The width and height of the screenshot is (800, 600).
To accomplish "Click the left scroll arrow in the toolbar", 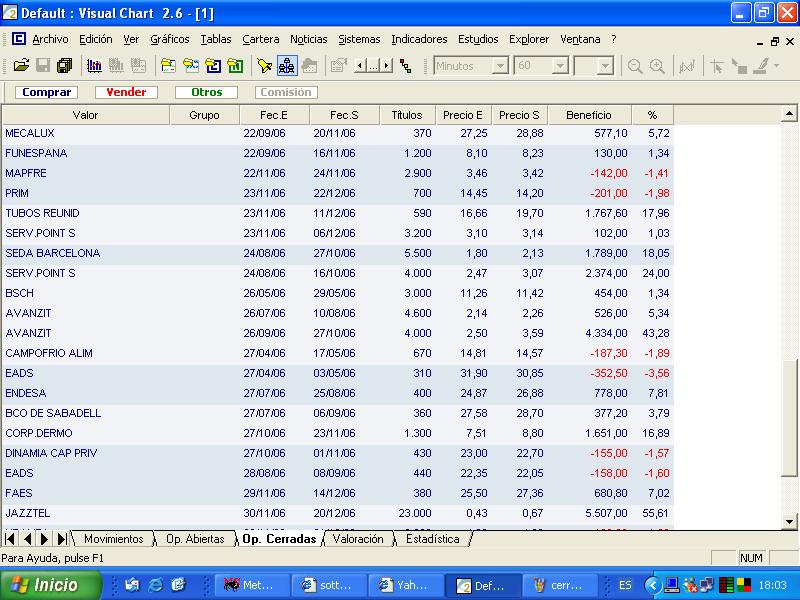I will coord(360,66).
